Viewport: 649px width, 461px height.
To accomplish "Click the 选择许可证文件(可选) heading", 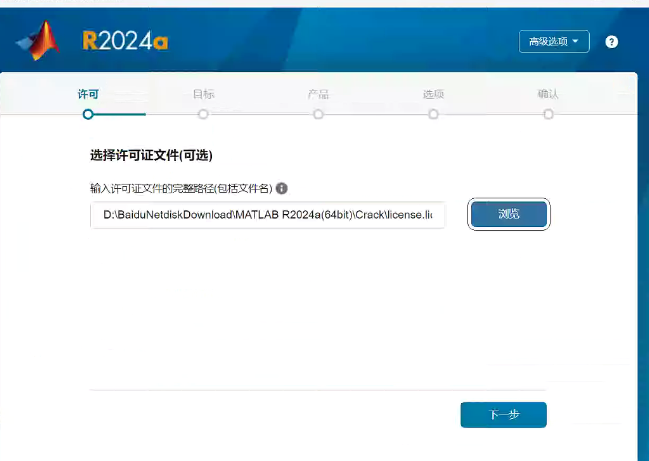I will pos(151,156).
